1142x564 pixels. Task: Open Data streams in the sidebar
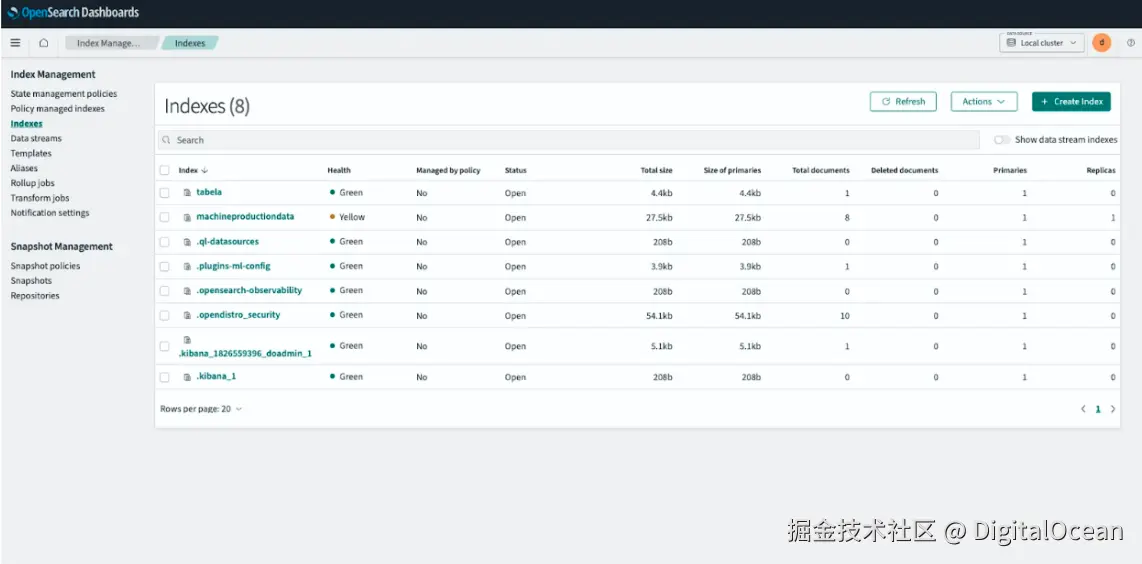[x=36, y=138]
